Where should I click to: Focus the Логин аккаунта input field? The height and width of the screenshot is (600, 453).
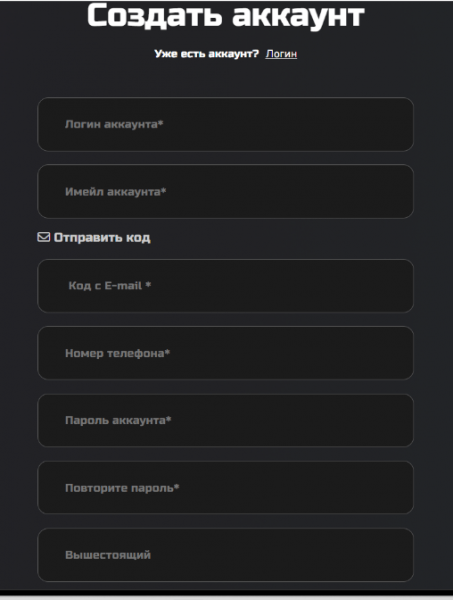click(225, 124)
